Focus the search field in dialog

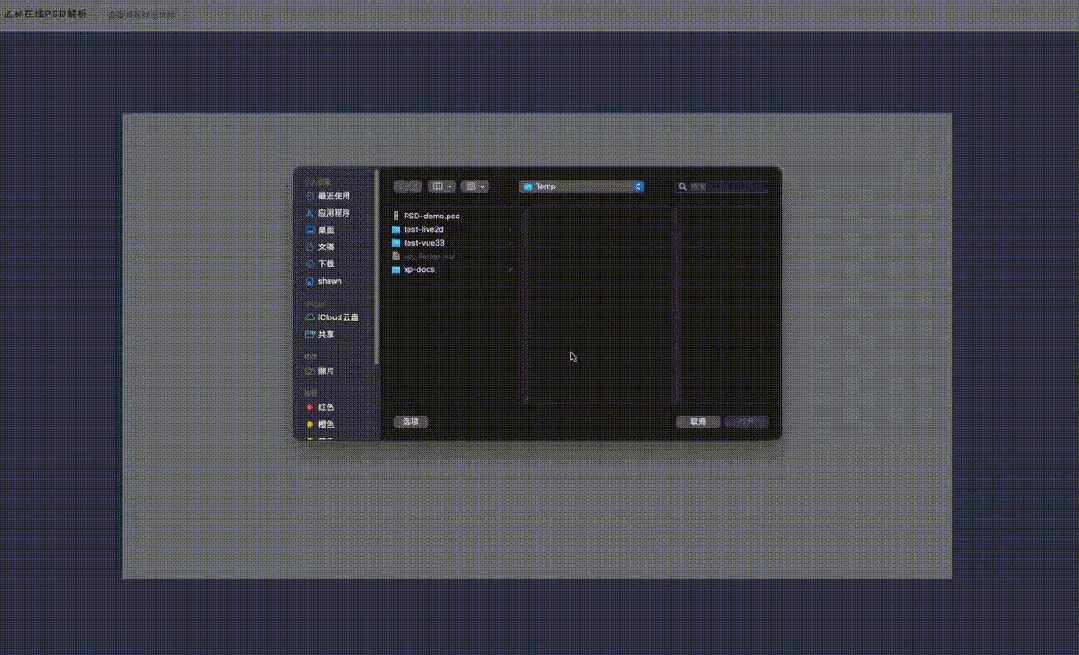click(722, 186)
